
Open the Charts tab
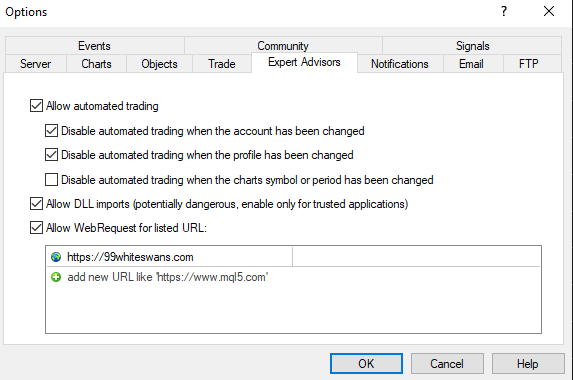tap(96, 64)
